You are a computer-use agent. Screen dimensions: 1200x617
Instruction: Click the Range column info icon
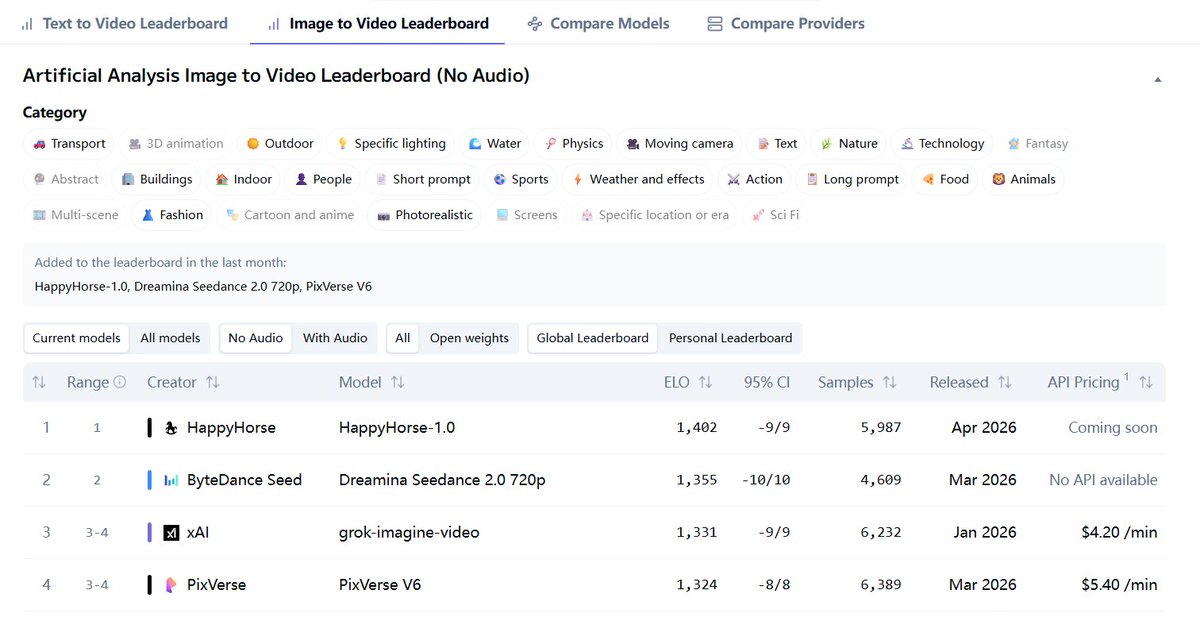[120, 382]
